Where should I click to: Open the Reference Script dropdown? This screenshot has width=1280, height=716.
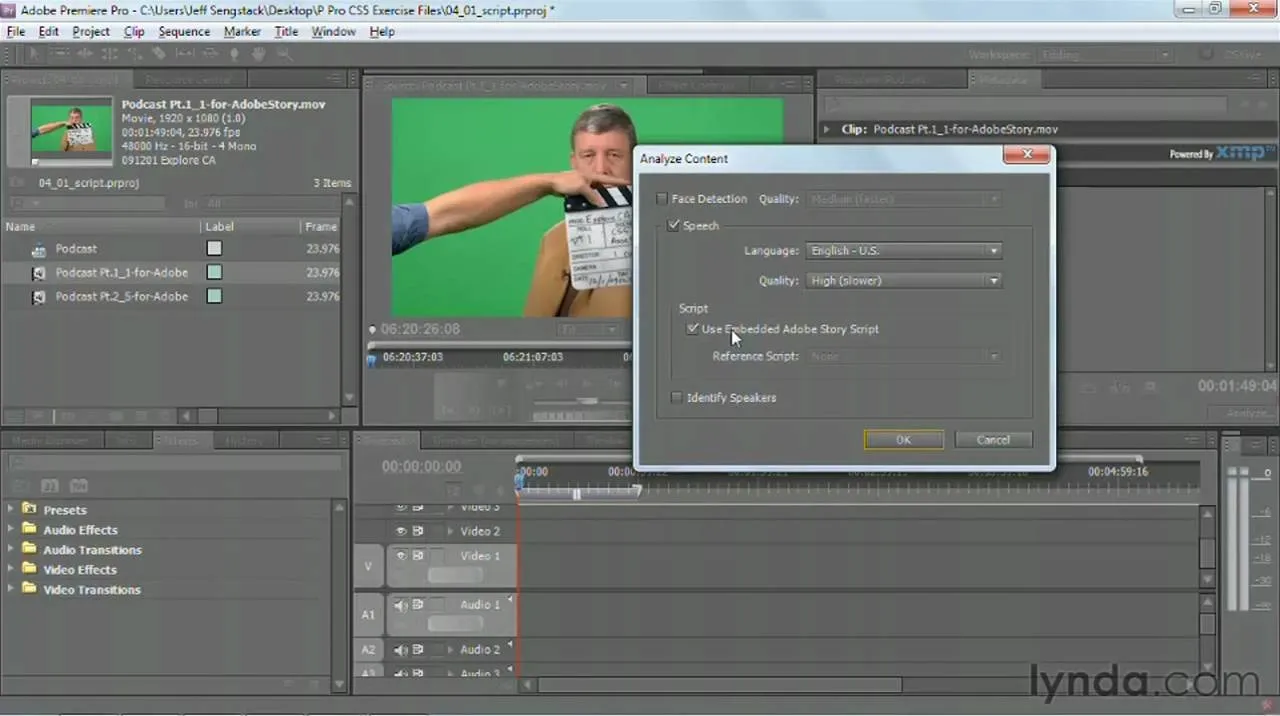coord(904,356)
